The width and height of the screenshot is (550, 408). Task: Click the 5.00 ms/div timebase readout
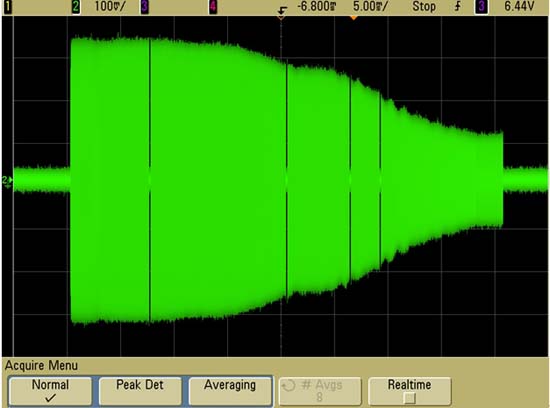coord(370,6)
